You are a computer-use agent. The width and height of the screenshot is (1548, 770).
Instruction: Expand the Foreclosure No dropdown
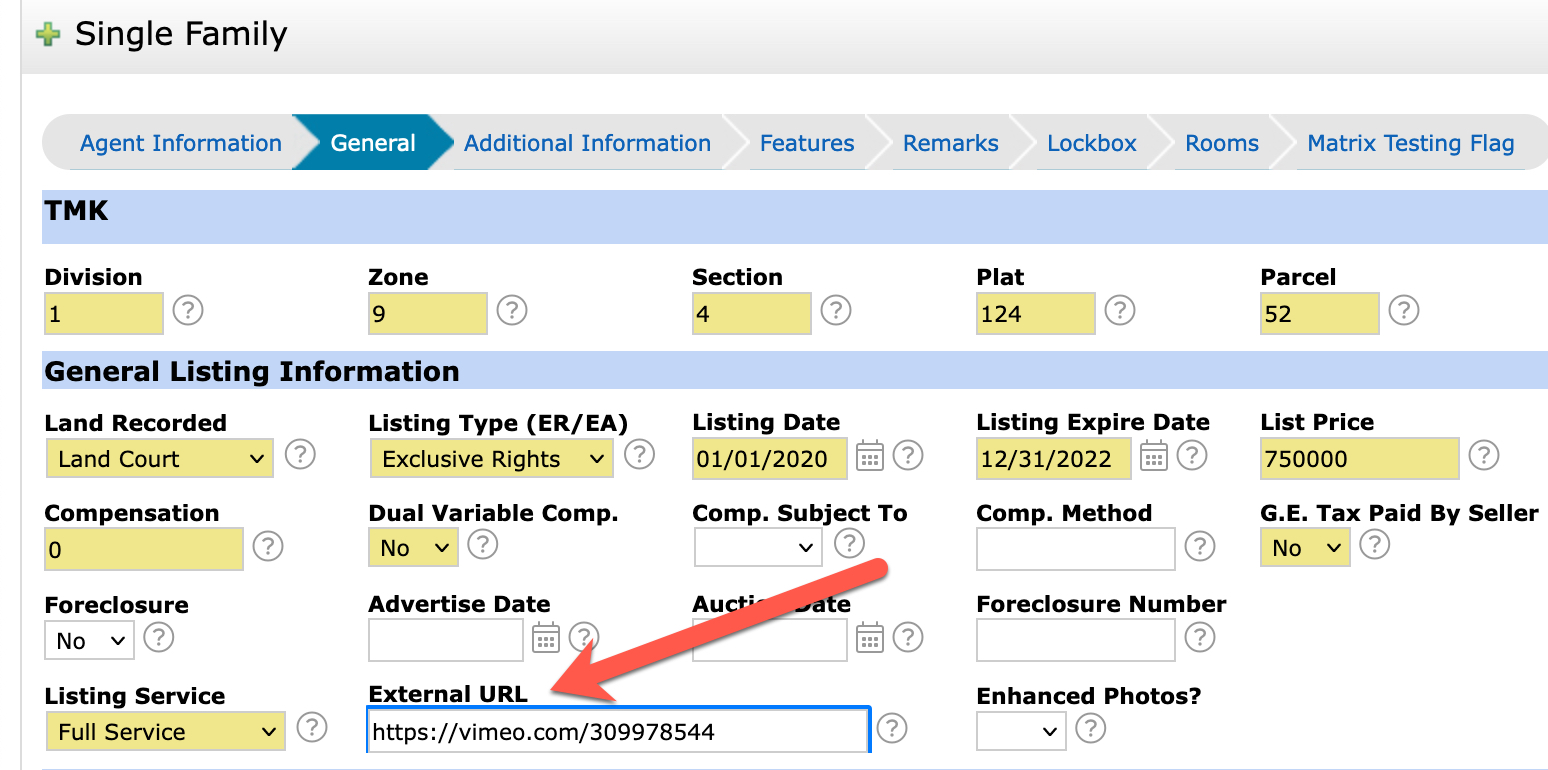89,641
